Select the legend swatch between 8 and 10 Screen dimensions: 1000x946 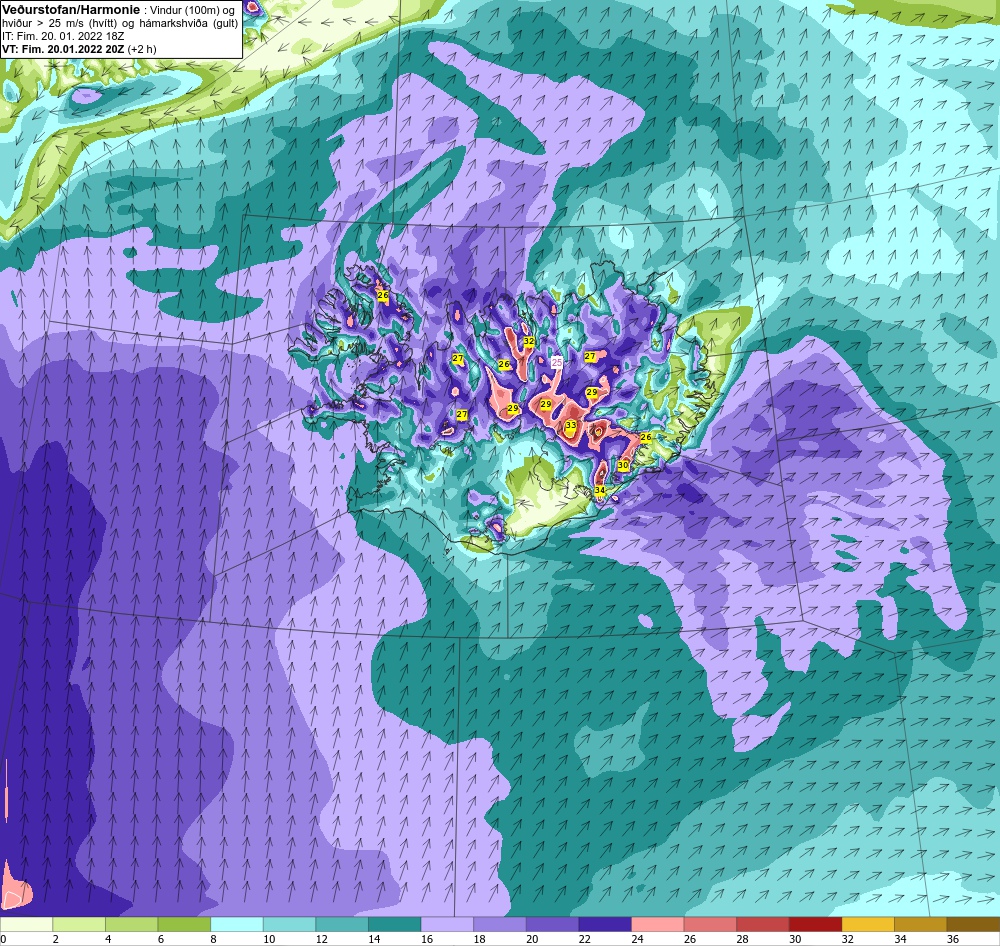click(237, 924)
